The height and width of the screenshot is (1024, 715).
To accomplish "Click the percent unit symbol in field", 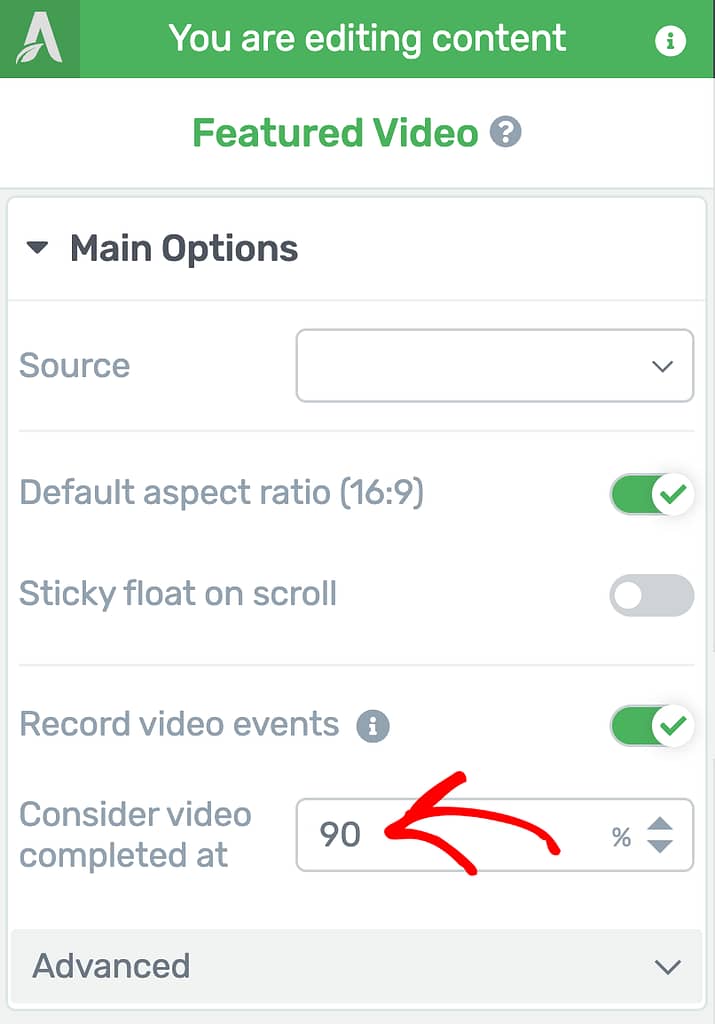I will point(621,837).
